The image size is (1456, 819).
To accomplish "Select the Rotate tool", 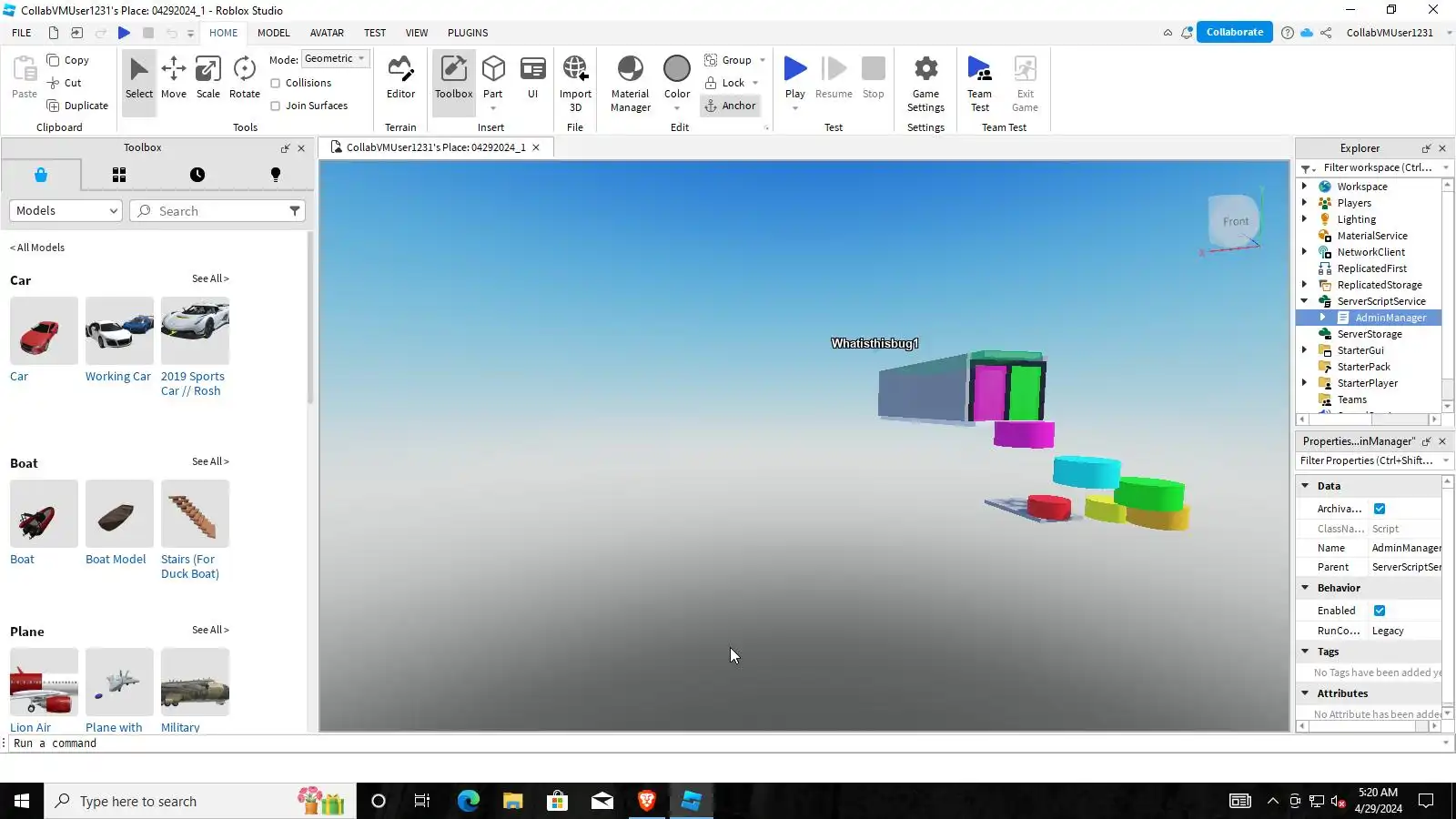I will pyautogui.click(x=244, y=78).
